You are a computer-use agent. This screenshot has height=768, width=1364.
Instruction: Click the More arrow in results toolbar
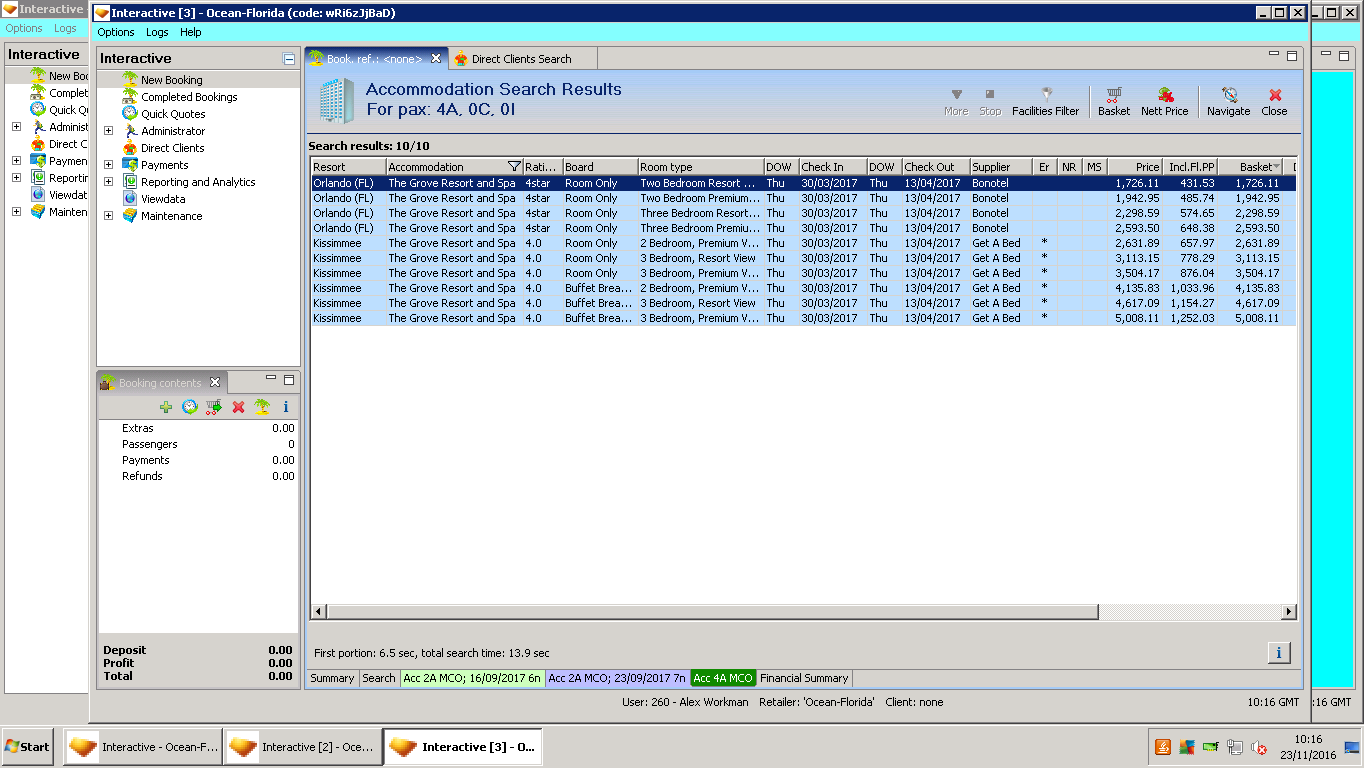coord(956,101)
